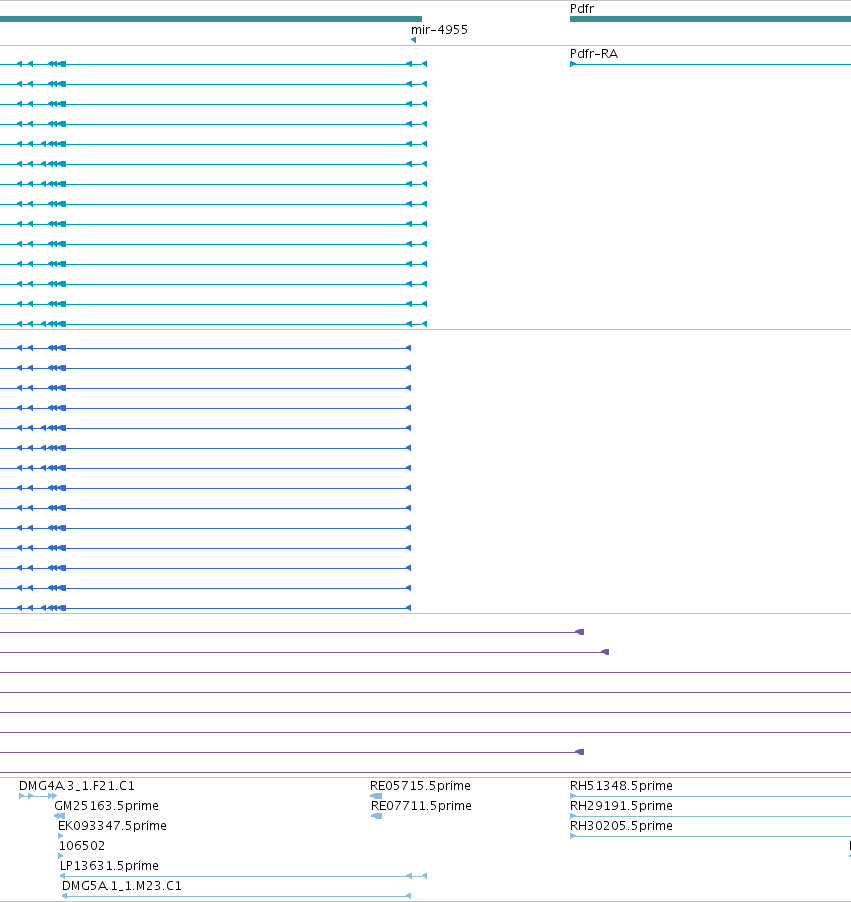Click the EK093347.5prime arrow glyph
The width and height of the screenshot is (851, 902).
click(x=61, y=836)
